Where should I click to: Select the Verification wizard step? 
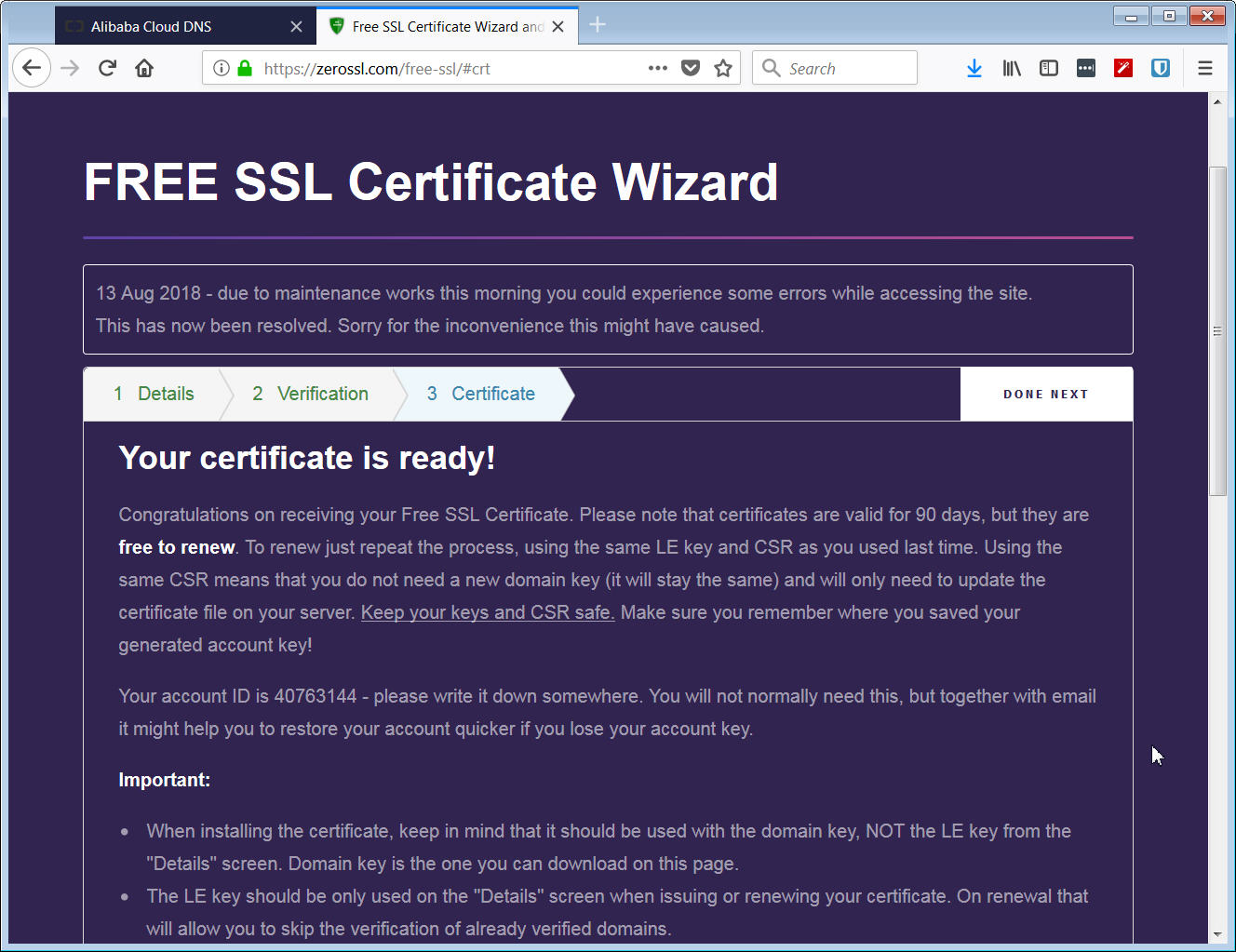pyautogui.click(x=311, y=394)
